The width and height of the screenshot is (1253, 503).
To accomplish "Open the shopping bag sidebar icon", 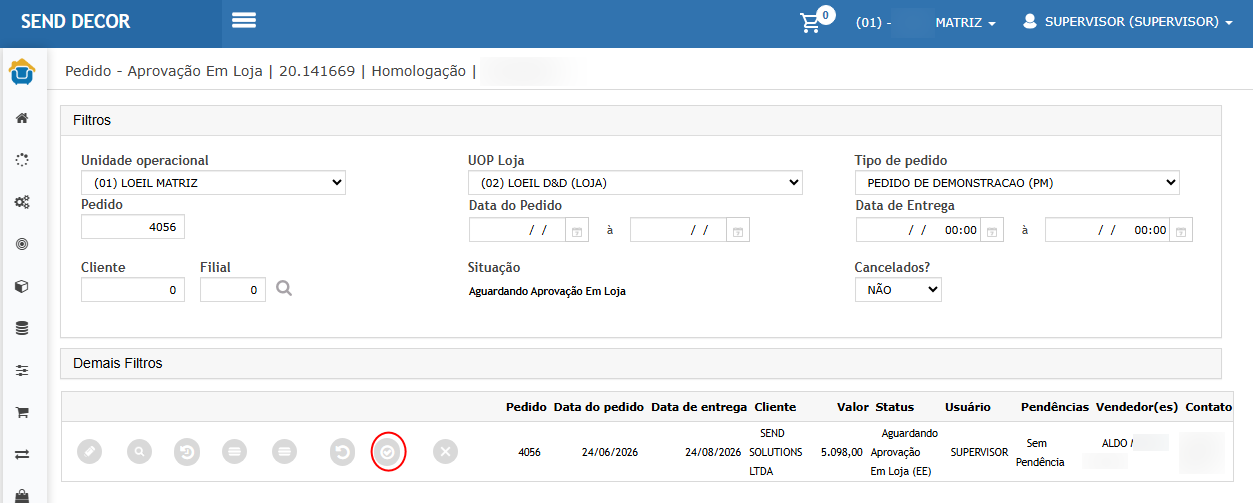I will [22, 494].
